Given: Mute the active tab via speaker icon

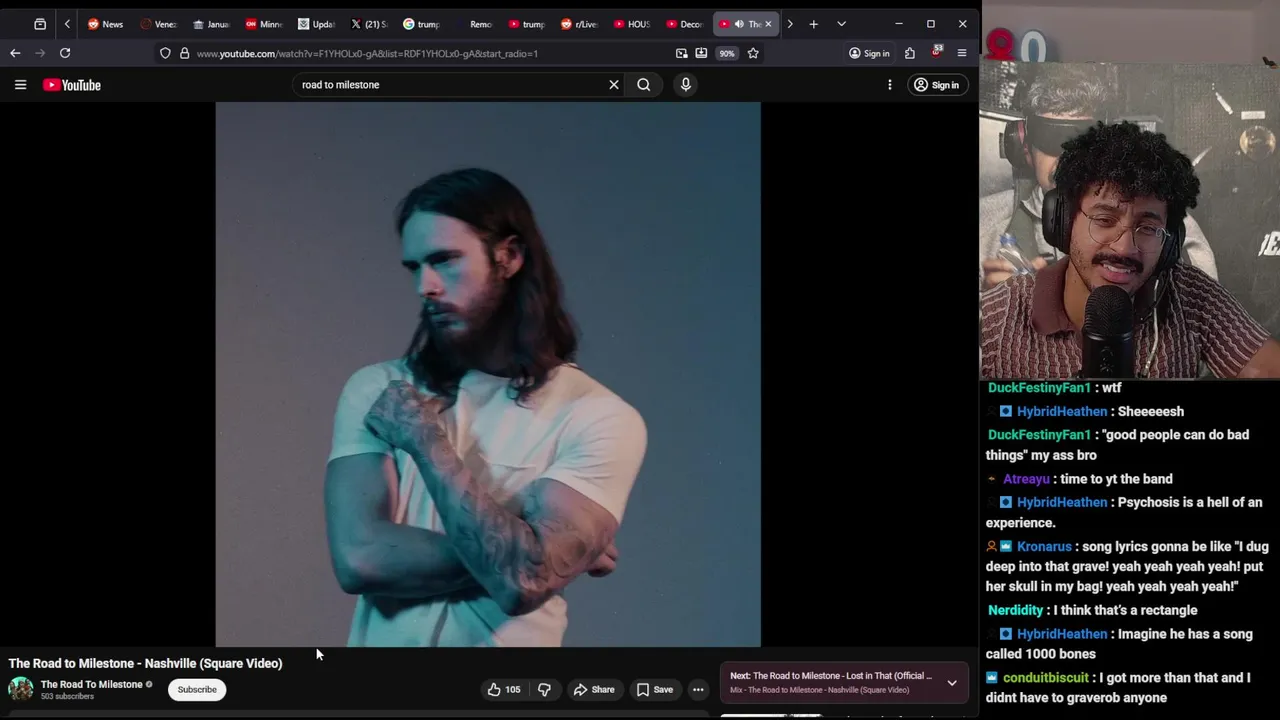Looking at the screenshot, I should tap(739, 24).
